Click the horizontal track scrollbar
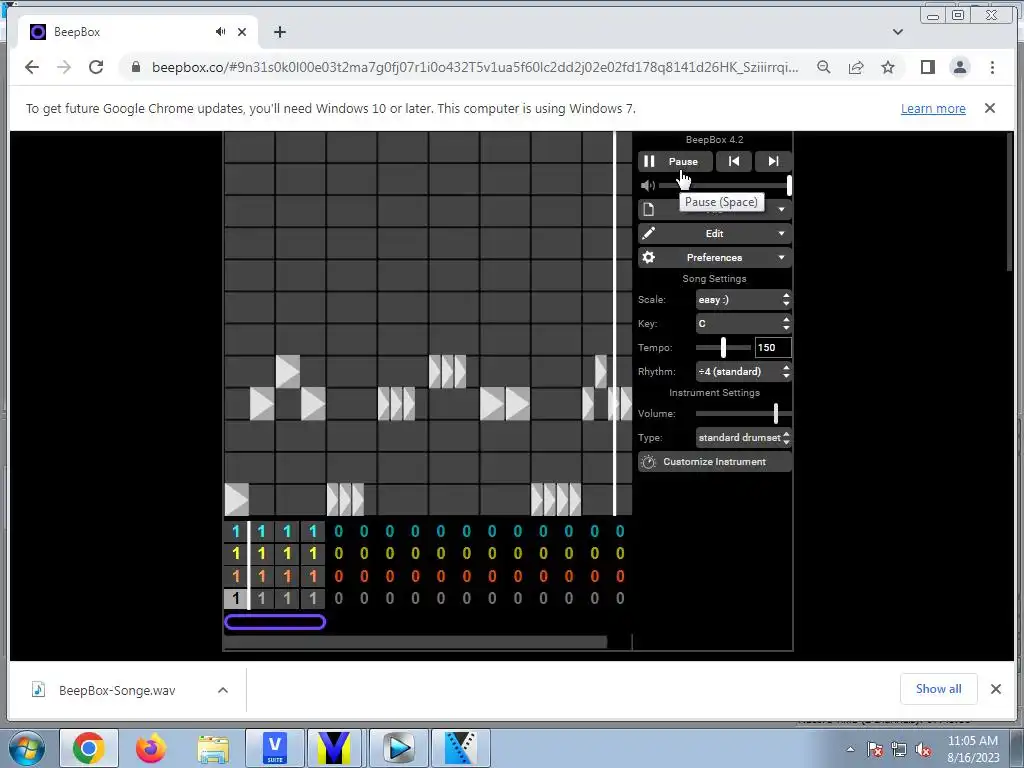This screenshot has height=768, width=1024. click(x=415, y=642)
